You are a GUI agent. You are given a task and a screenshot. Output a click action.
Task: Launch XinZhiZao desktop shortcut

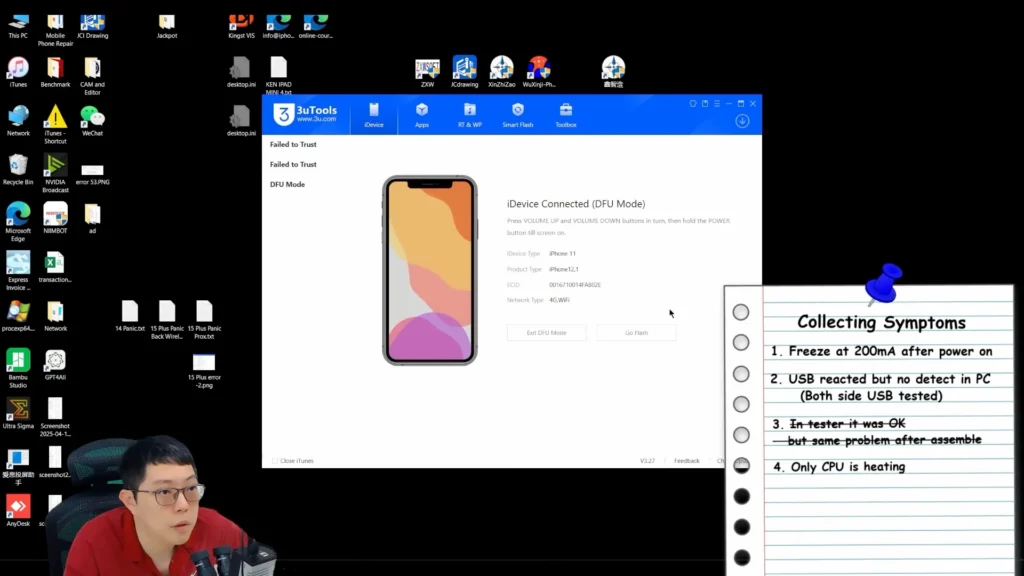[502, 72]
